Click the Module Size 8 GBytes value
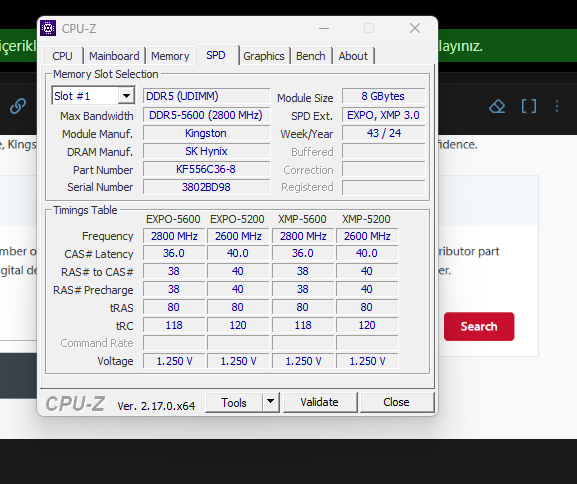 click(x=383, y=96)
